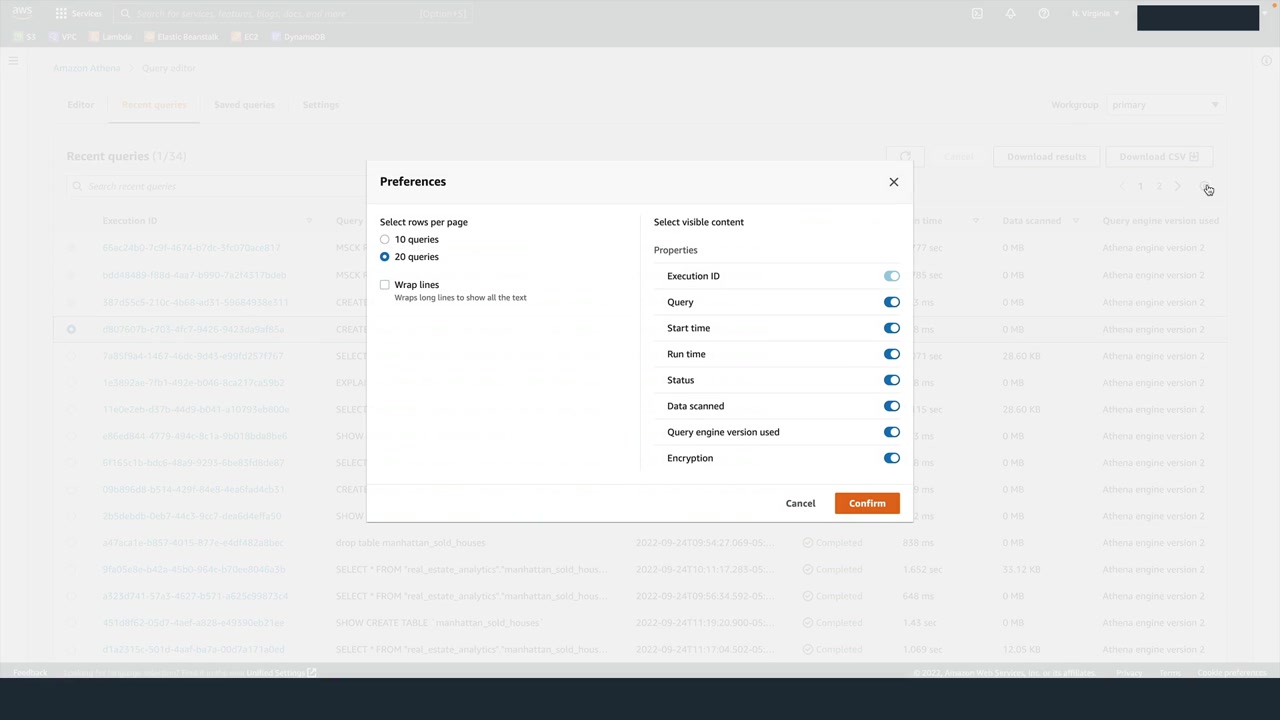Open the Terms footer link
Image resolution: width=1280 pixels, height=720 pixels.
[1169, 673]
